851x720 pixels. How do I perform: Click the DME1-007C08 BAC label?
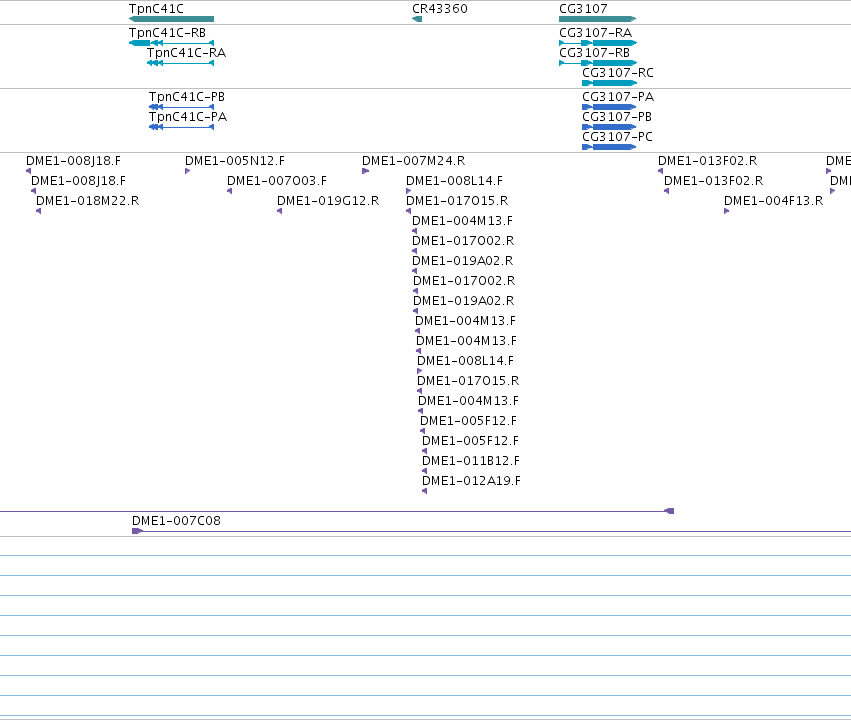click(x=176, y=521)
